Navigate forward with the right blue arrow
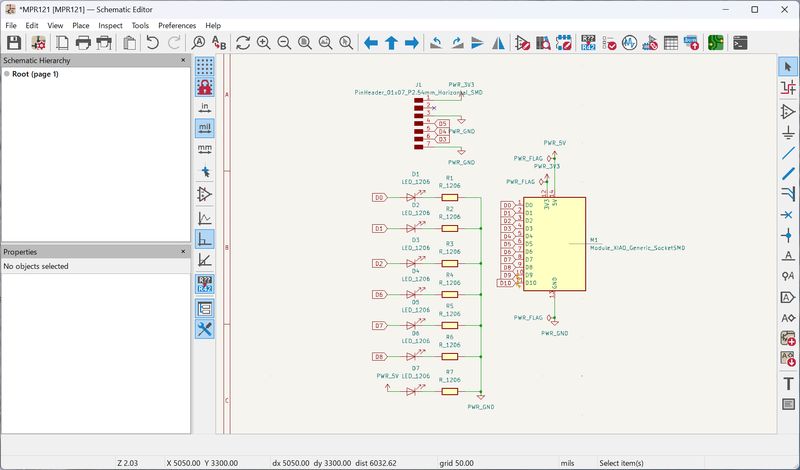Viewport: 800px width, 470px height. (412, 43)
